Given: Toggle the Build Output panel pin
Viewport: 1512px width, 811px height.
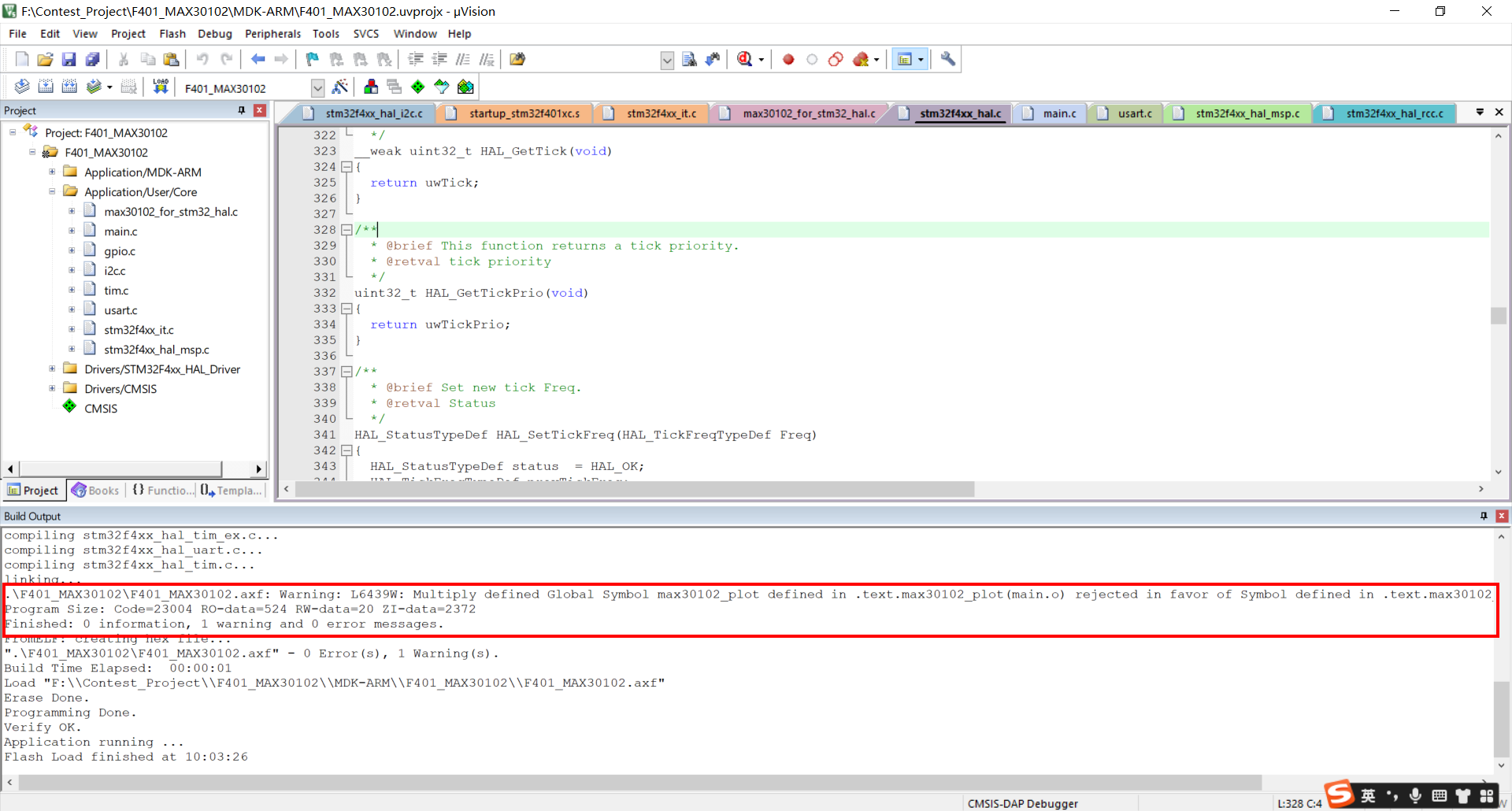Looking at the screenshot, I should pyautogui.click(x=1484, y=516).
